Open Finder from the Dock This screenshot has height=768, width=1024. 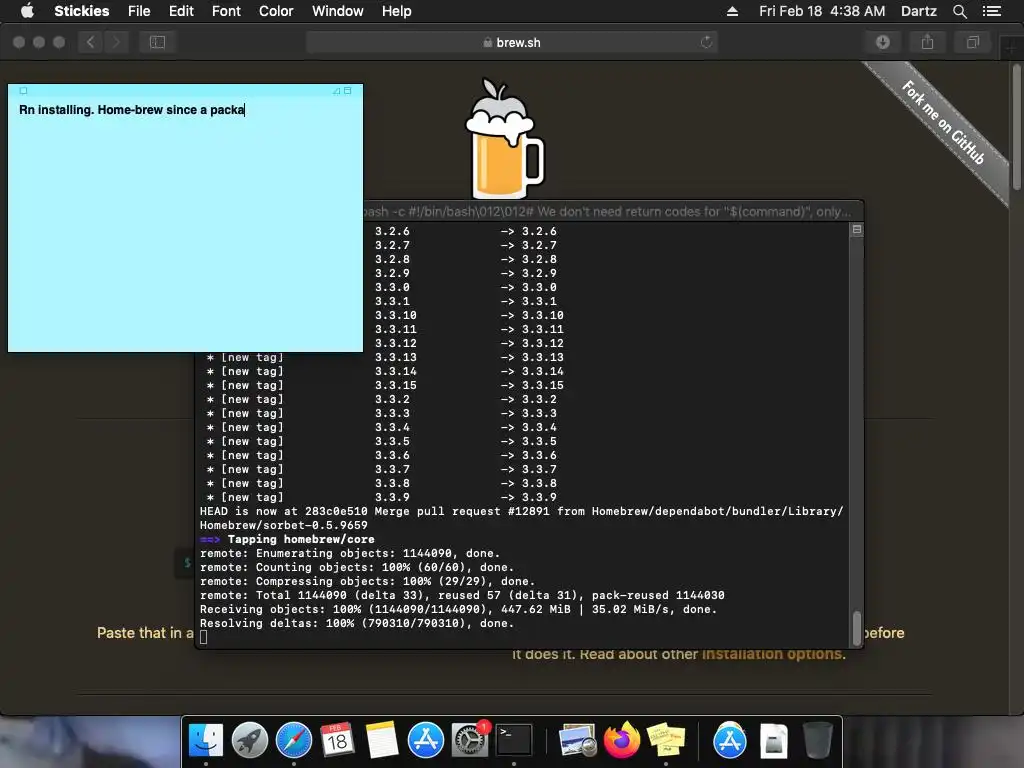point(206,741)
